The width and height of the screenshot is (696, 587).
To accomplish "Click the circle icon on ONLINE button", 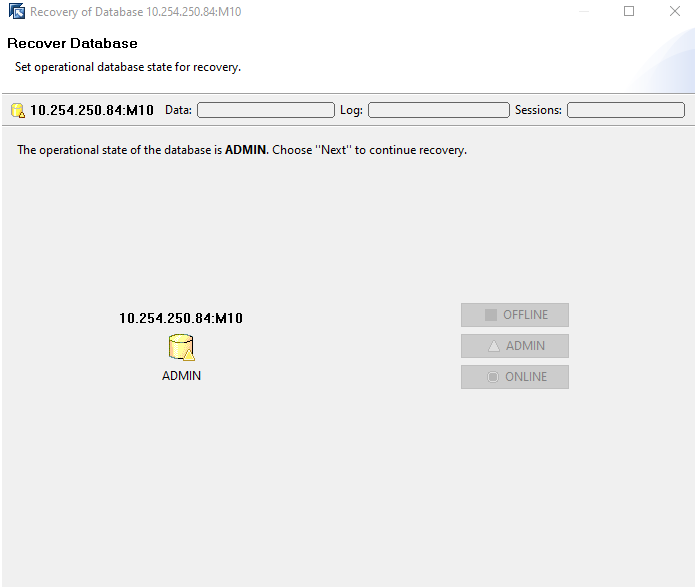I will pyautogui.click(x=491, y=377).
